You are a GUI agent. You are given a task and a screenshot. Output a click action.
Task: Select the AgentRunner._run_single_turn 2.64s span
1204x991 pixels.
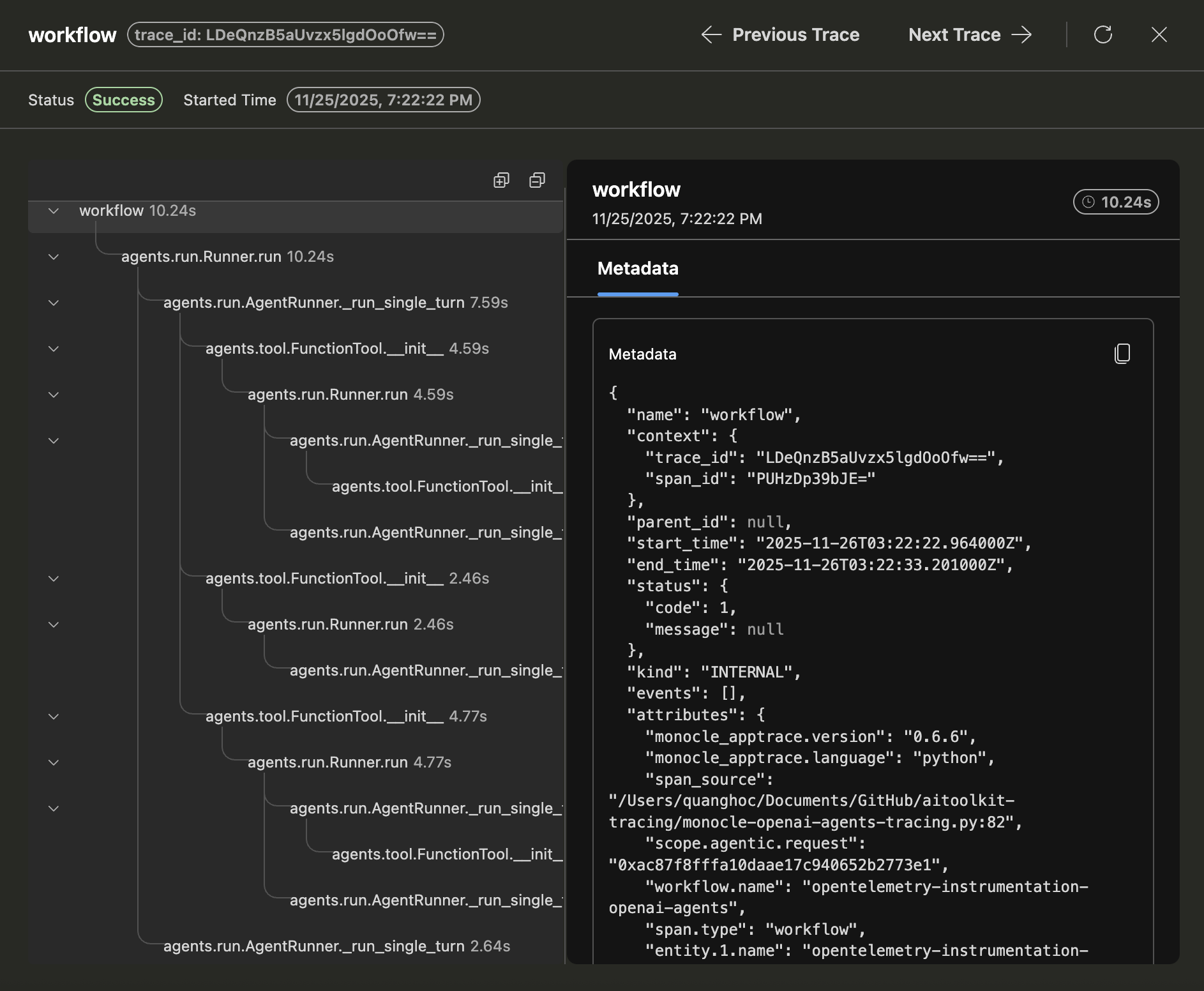pos(336,946)
